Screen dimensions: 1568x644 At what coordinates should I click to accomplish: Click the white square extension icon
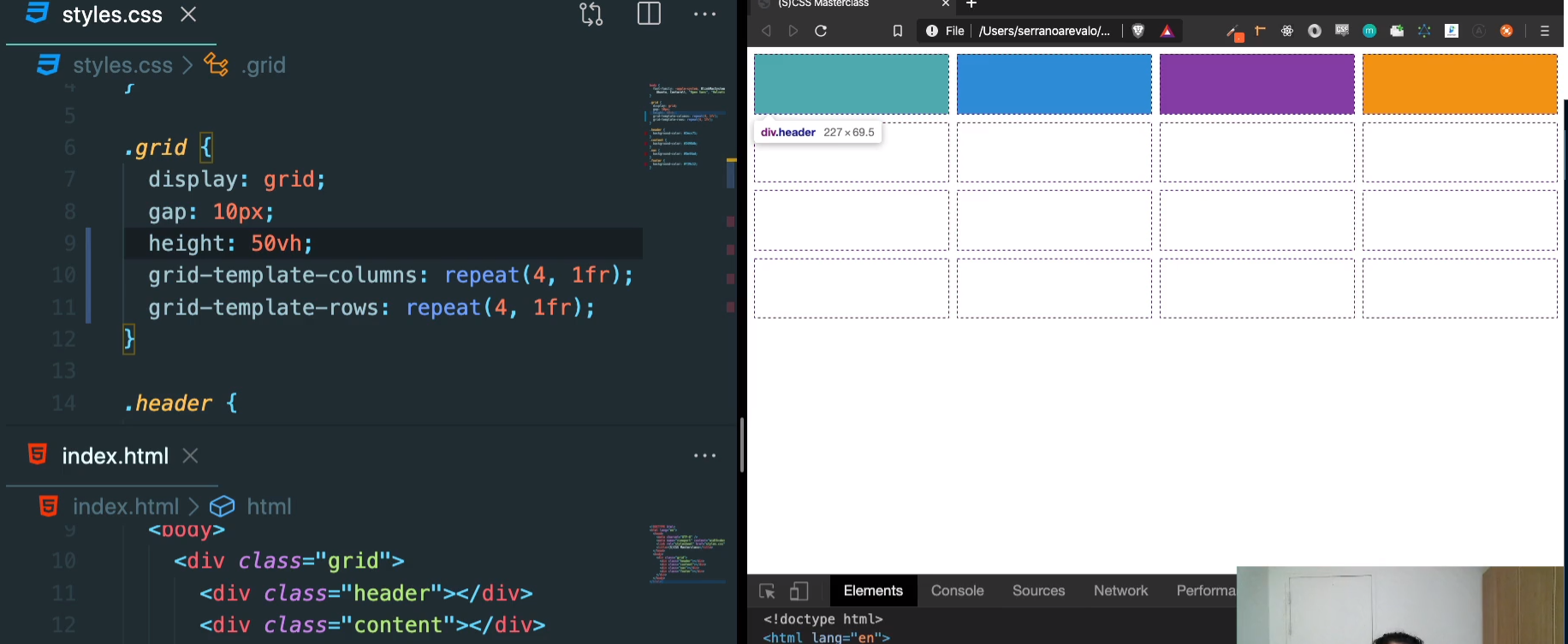click(x=1452, y=31)
